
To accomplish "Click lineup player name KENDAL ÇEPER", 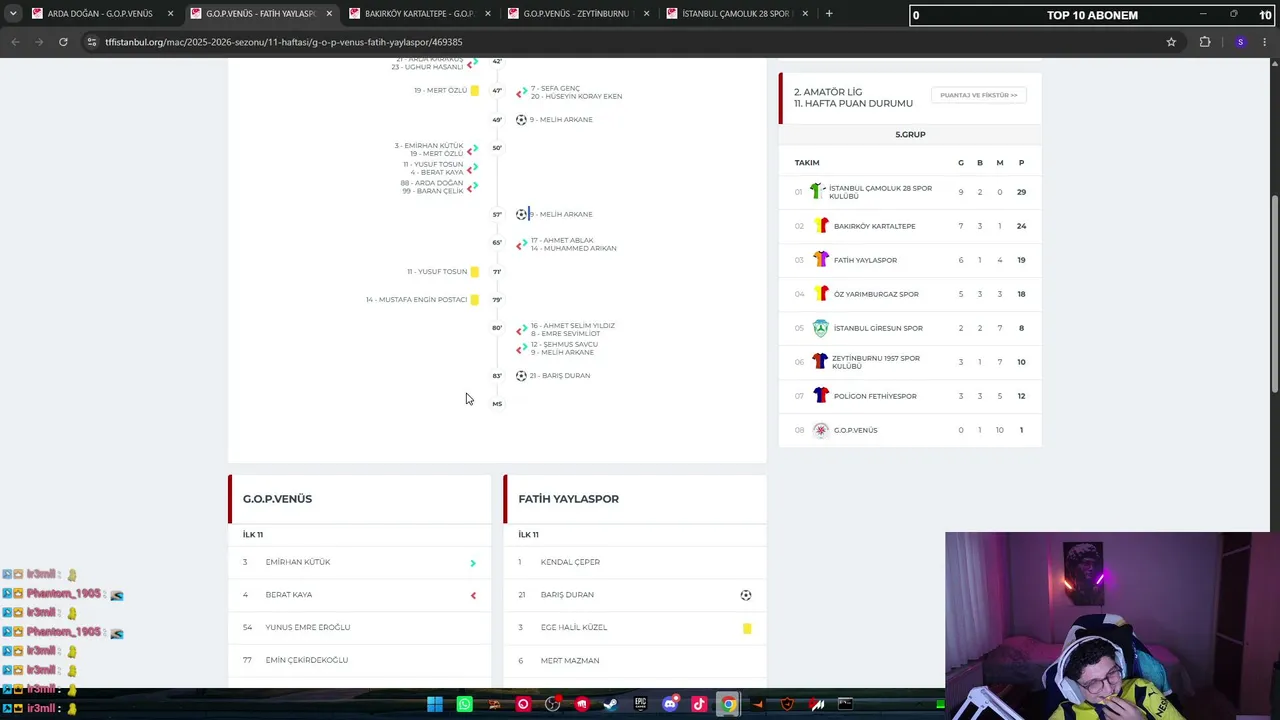I will pyautogui.click(x=570, y=562).
